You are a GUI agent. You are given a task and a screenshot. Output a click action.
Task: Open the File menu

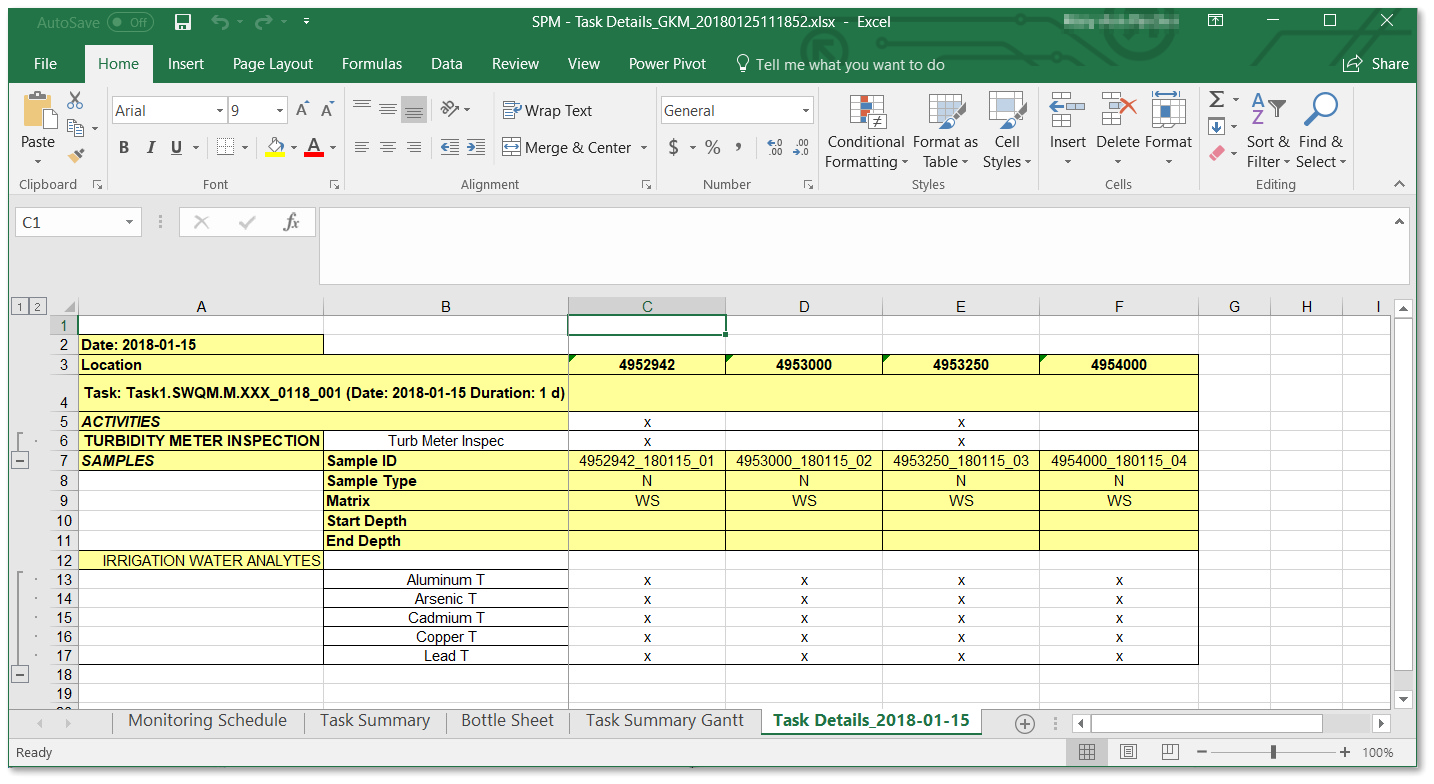[x=45, y=64]
